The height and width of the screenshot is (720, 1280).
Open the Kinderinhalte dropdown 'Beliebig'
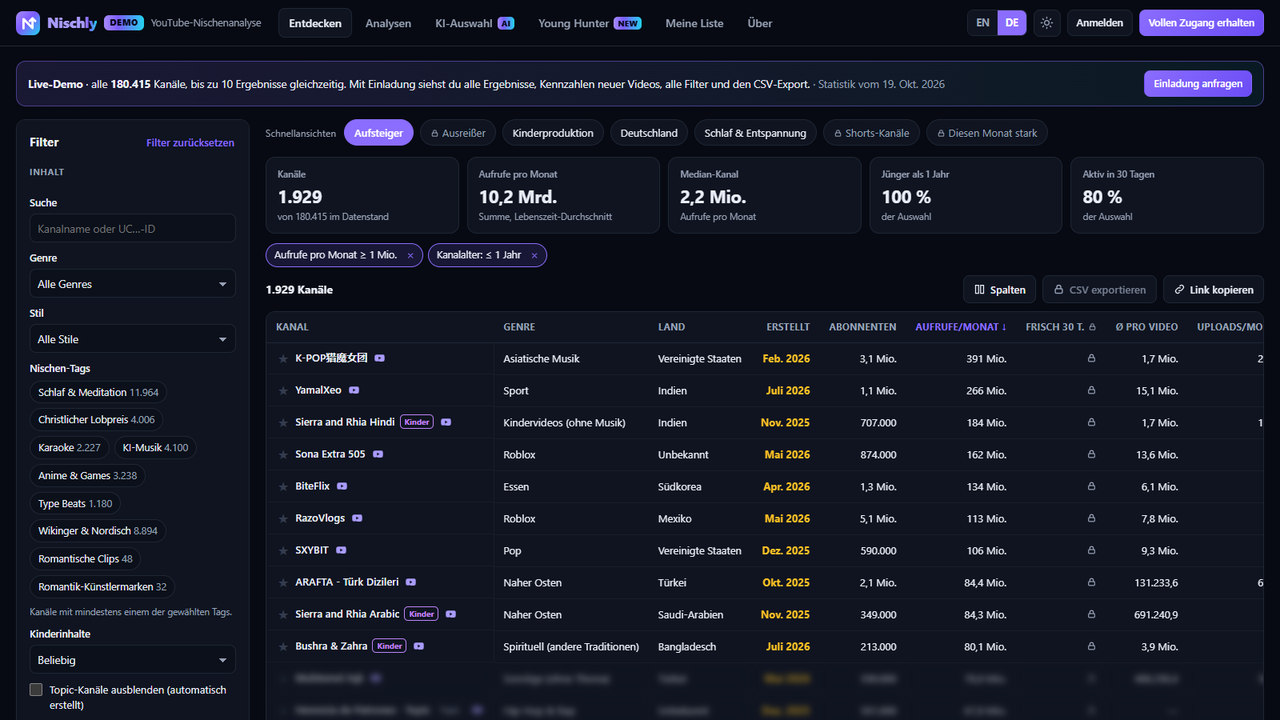pyautogui.click(x=133, y=660)
